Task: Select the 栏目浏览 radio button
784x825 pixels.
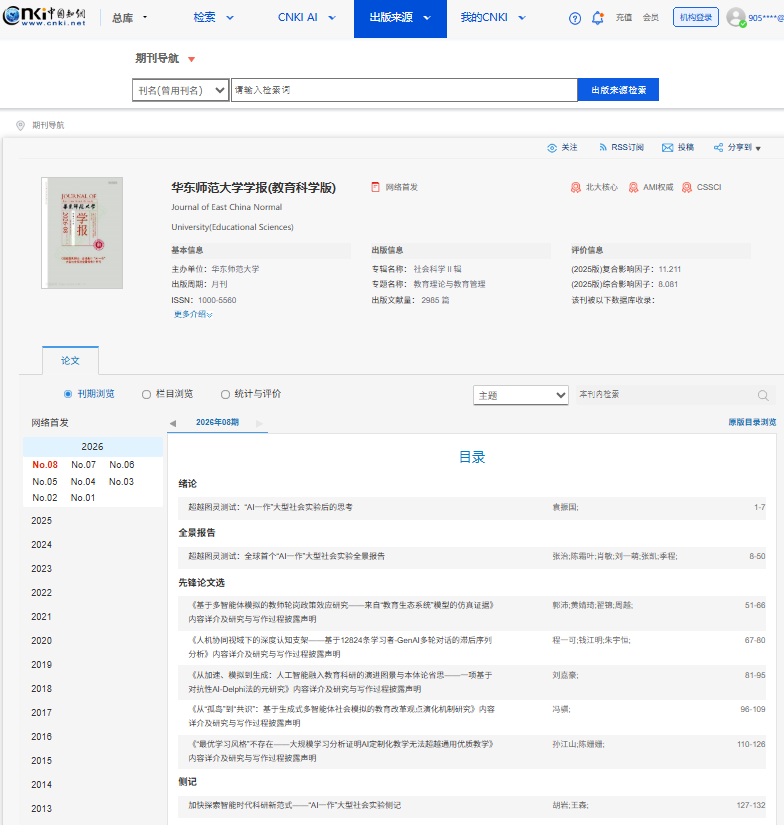Action: coord(146,394)
